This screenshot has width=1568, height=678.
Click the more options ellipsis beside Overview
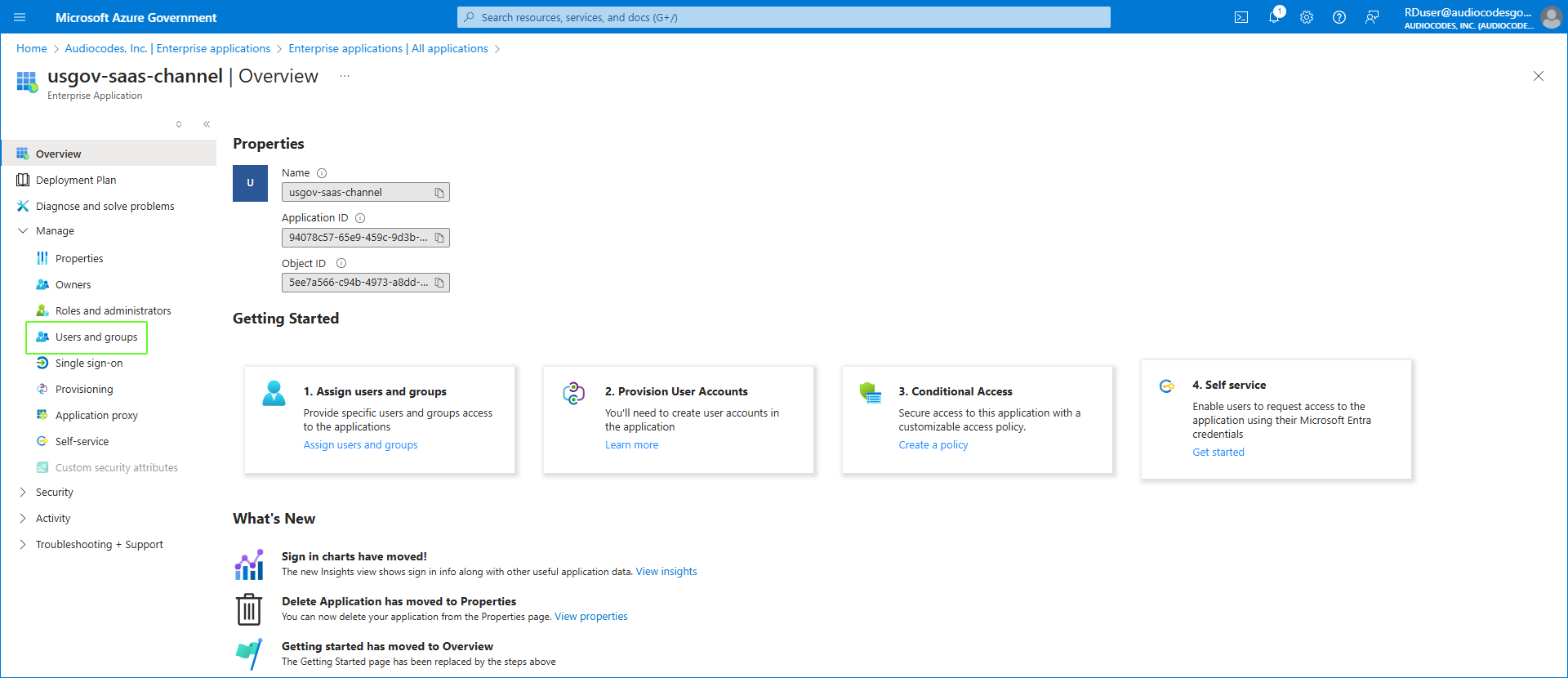(345, 76)
